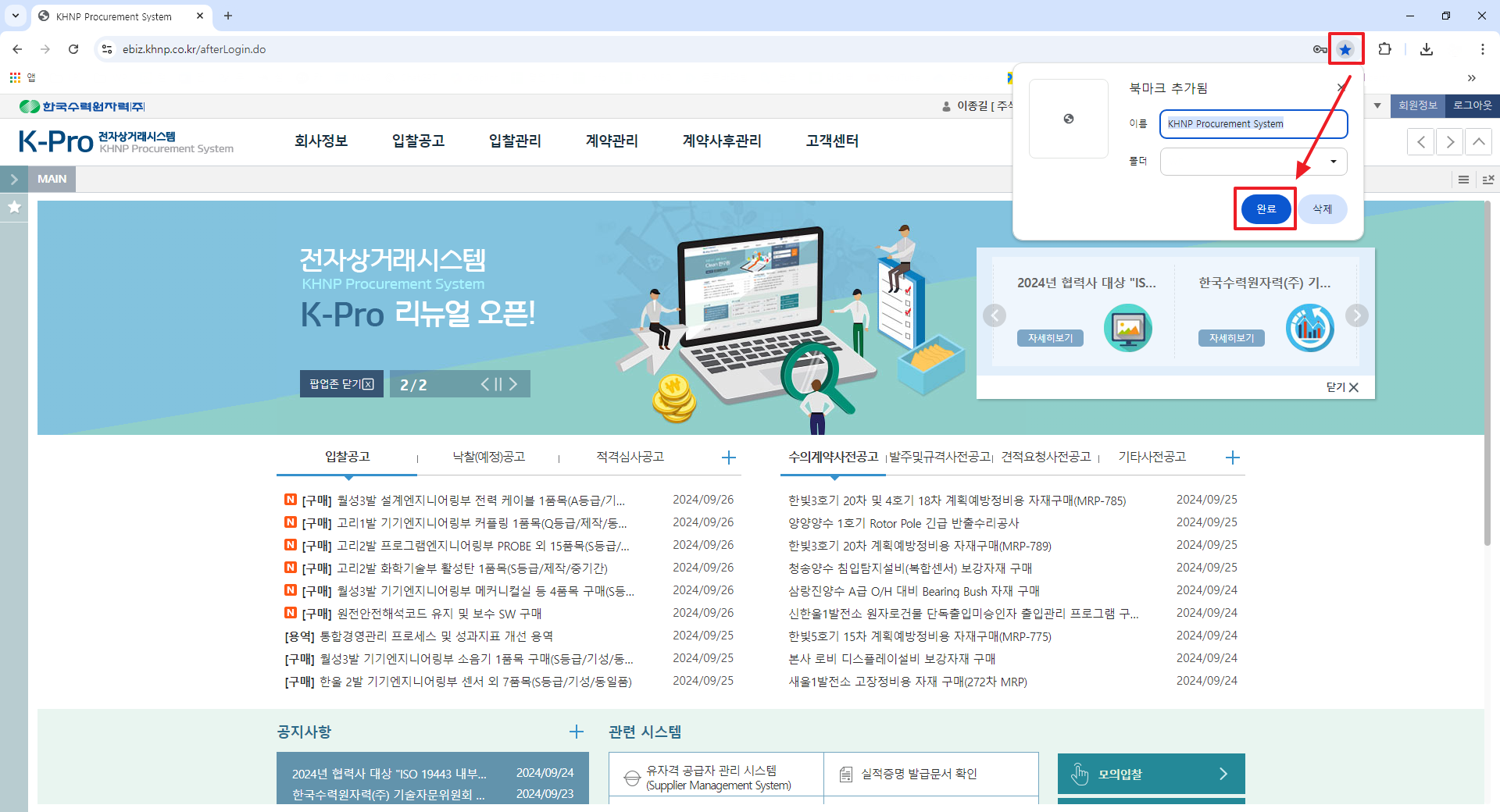
Task: Select the 기타사전공고 tab
Action: coord(1152,457)
